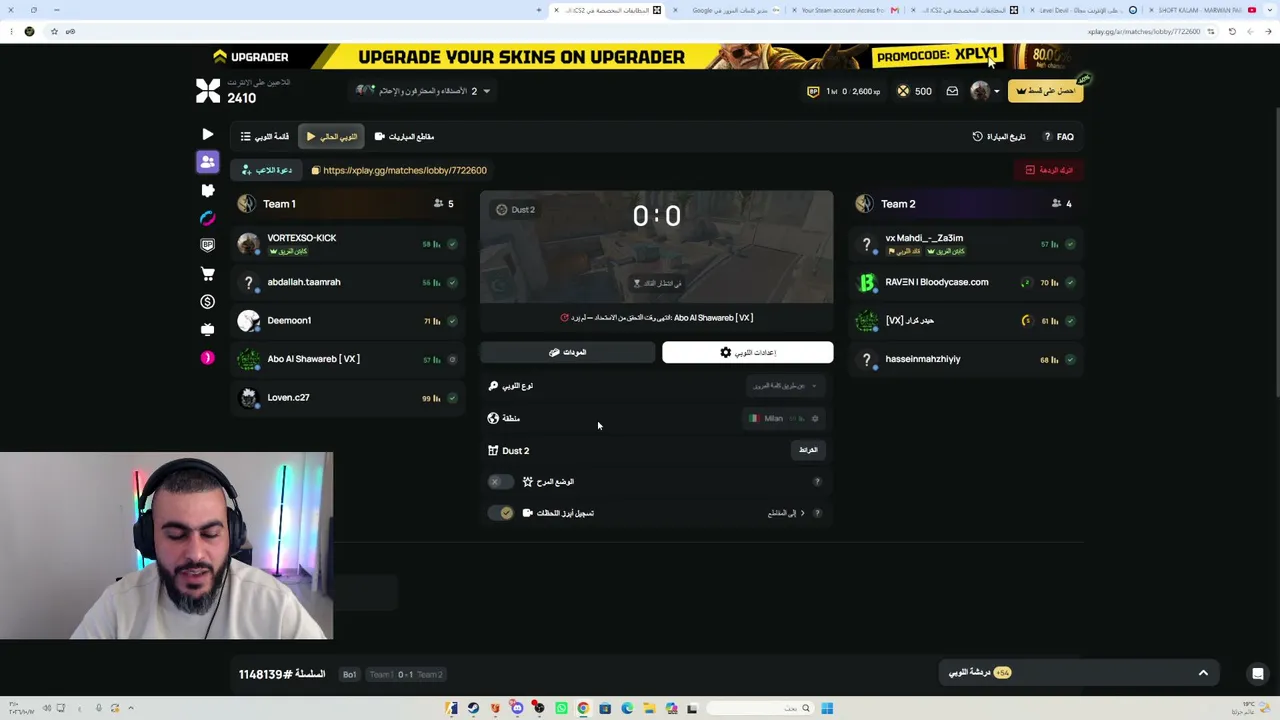1280x720 pixels.
Task: Click Deemoon1 ready check mark
Action: 452,321
